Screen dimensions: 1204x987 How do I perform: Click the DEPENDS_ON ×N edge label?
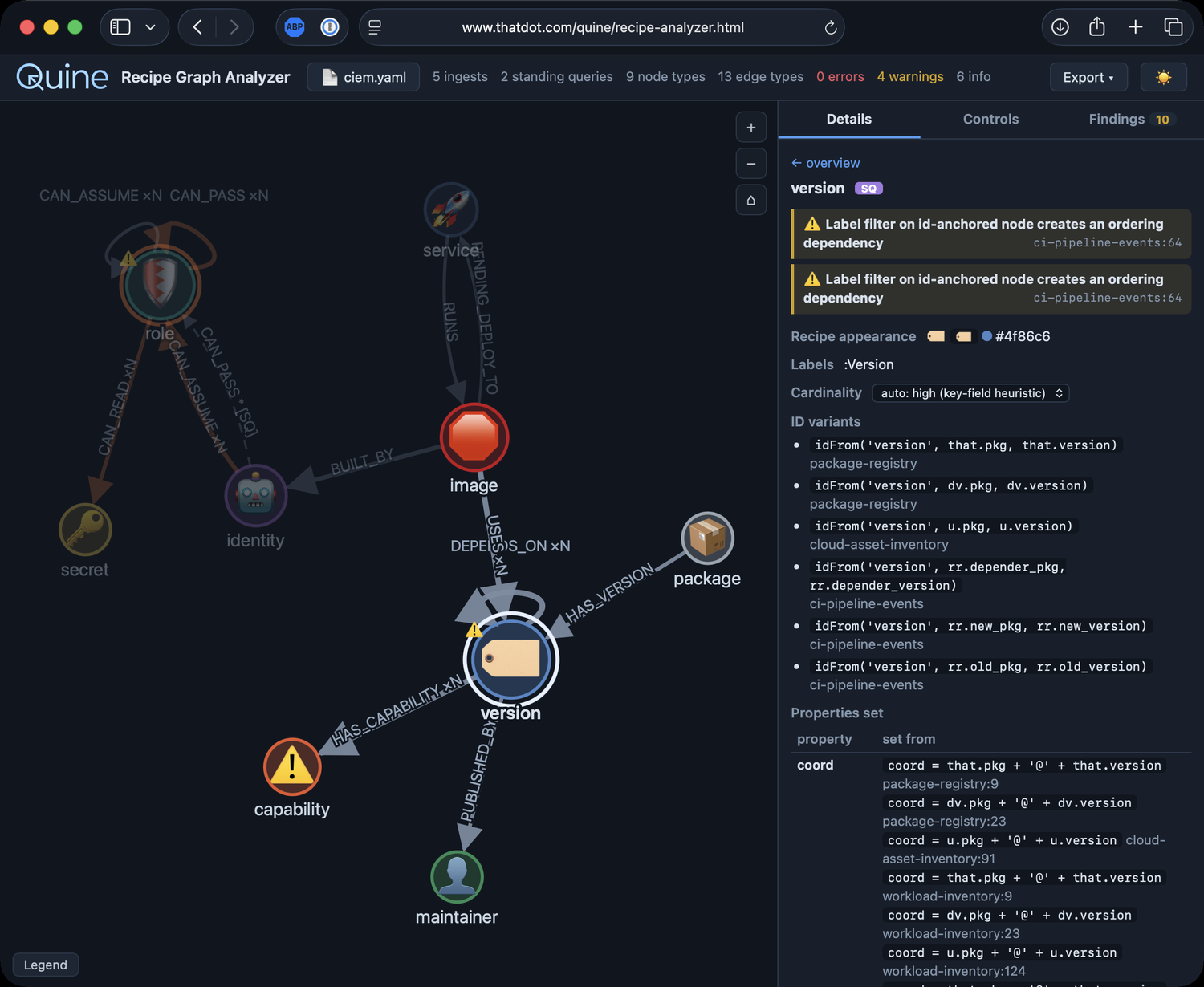point(510,546)
